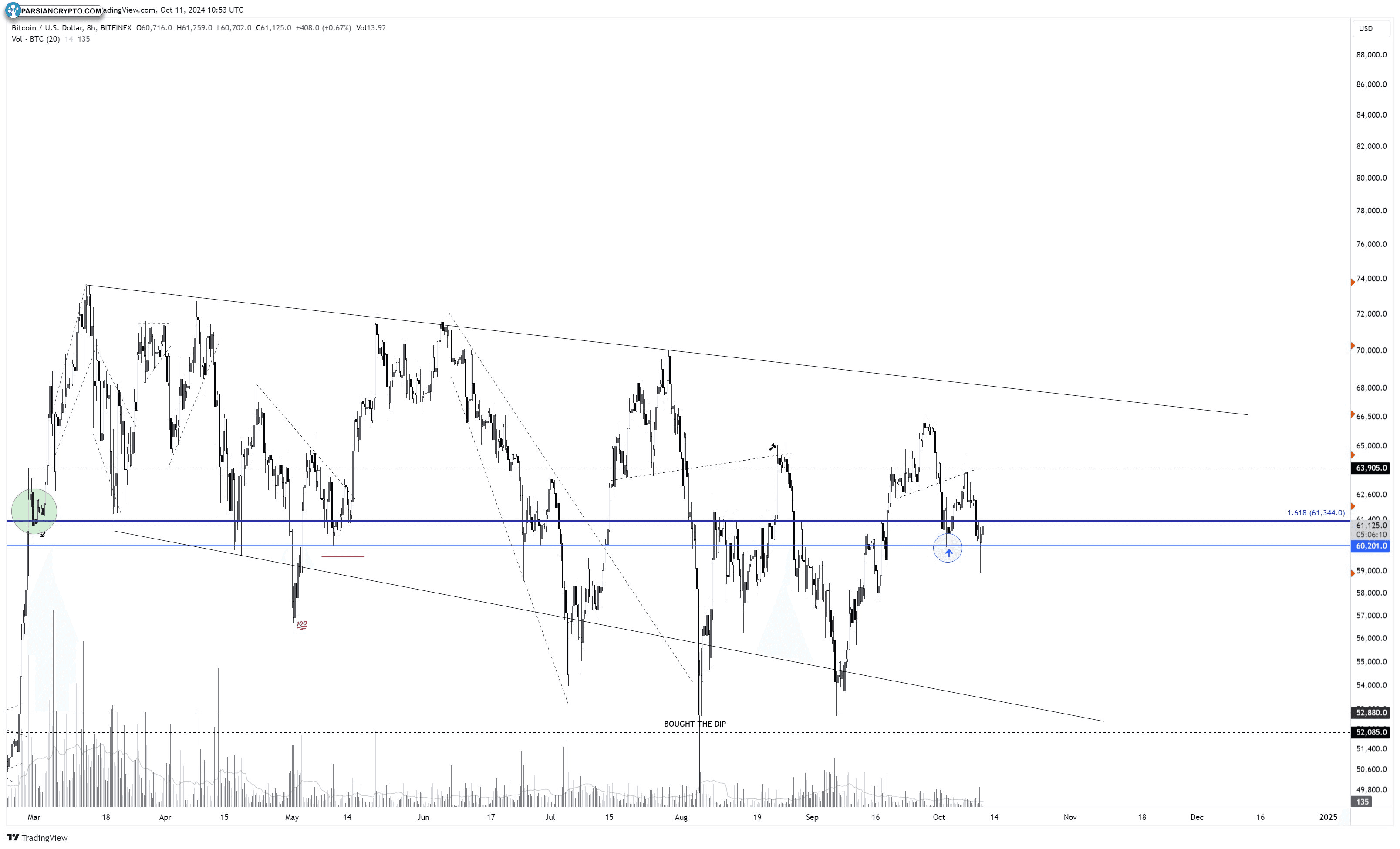Screen dimensions: 1400x849
Task: Click the Mar date on time axis
Action: 34,817
